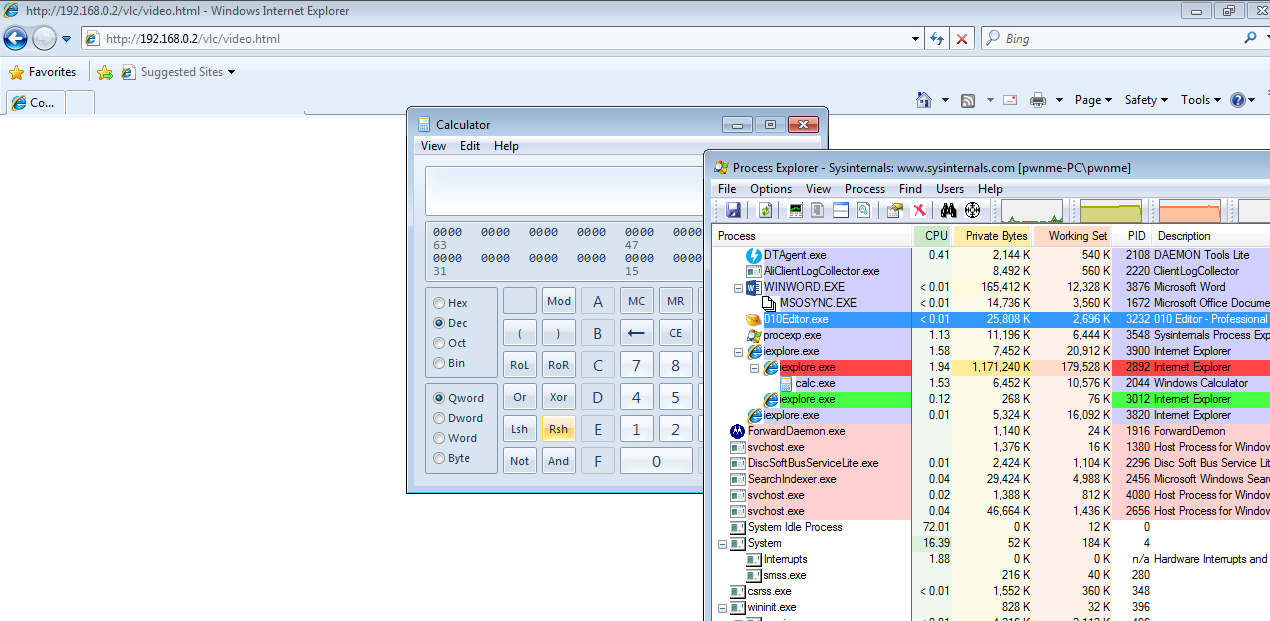Image resolution: width=1270 pixels, height=621 pixels.
Task: Open the Edit menu in Calculator
Action: point(470,146)
